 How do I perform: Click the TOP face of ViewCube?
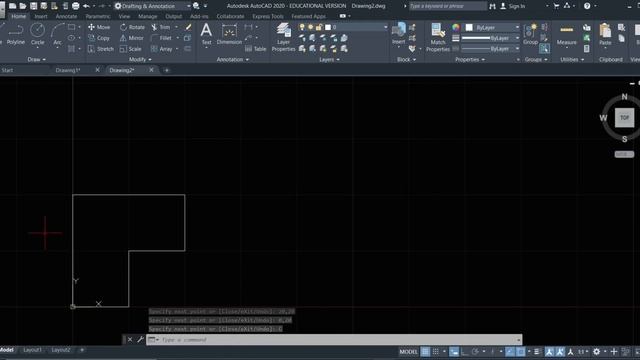(x=624, y=118)
